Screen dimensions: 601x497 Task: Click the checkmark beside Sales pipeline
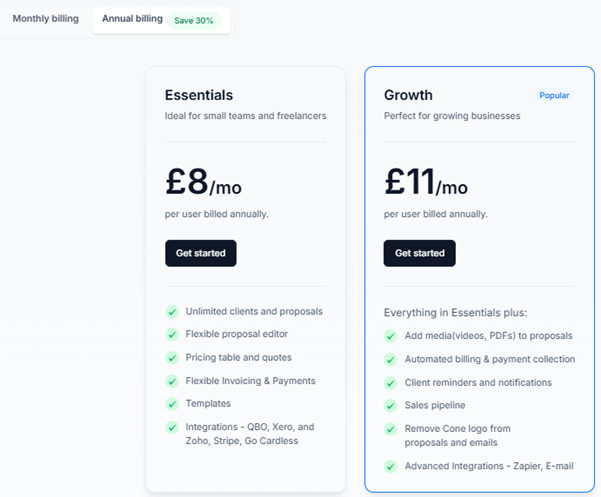391,406
